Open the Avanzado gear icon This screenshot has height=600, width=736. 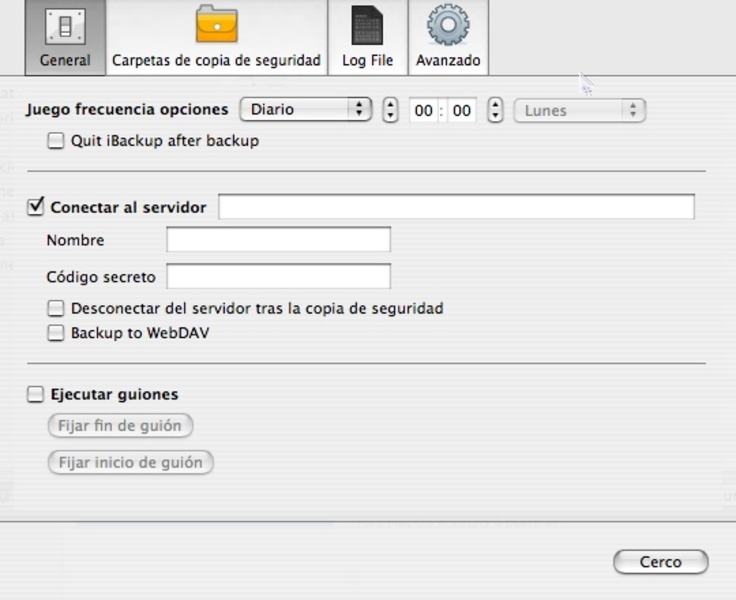pyautogui.click(x=448, y=24)
